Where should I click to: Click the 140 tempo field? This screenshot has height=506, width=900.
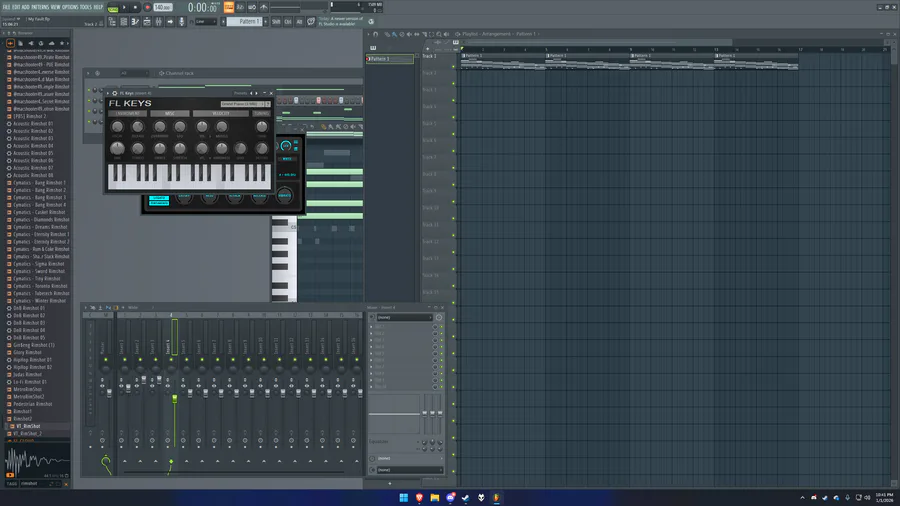pyautogui.click(x=162, y=7)
